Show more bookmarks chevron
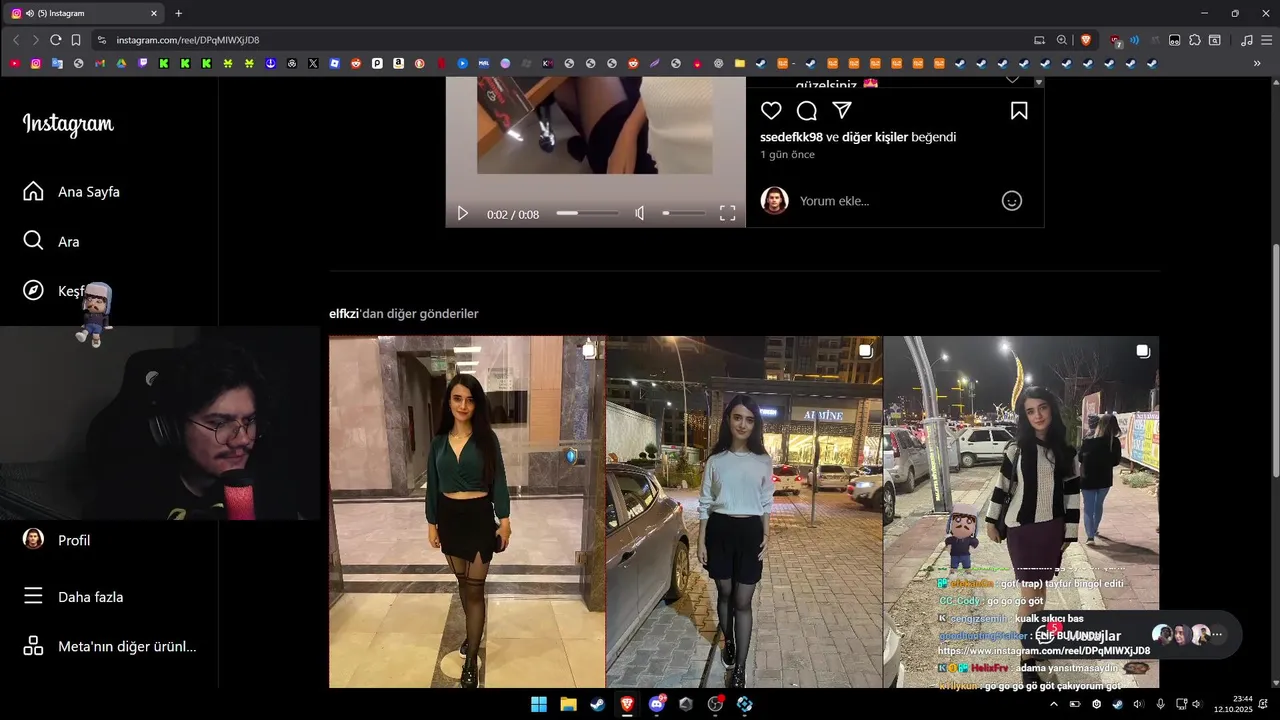The width and height of the screenshot is (1280, 720). click(1257, 63)
